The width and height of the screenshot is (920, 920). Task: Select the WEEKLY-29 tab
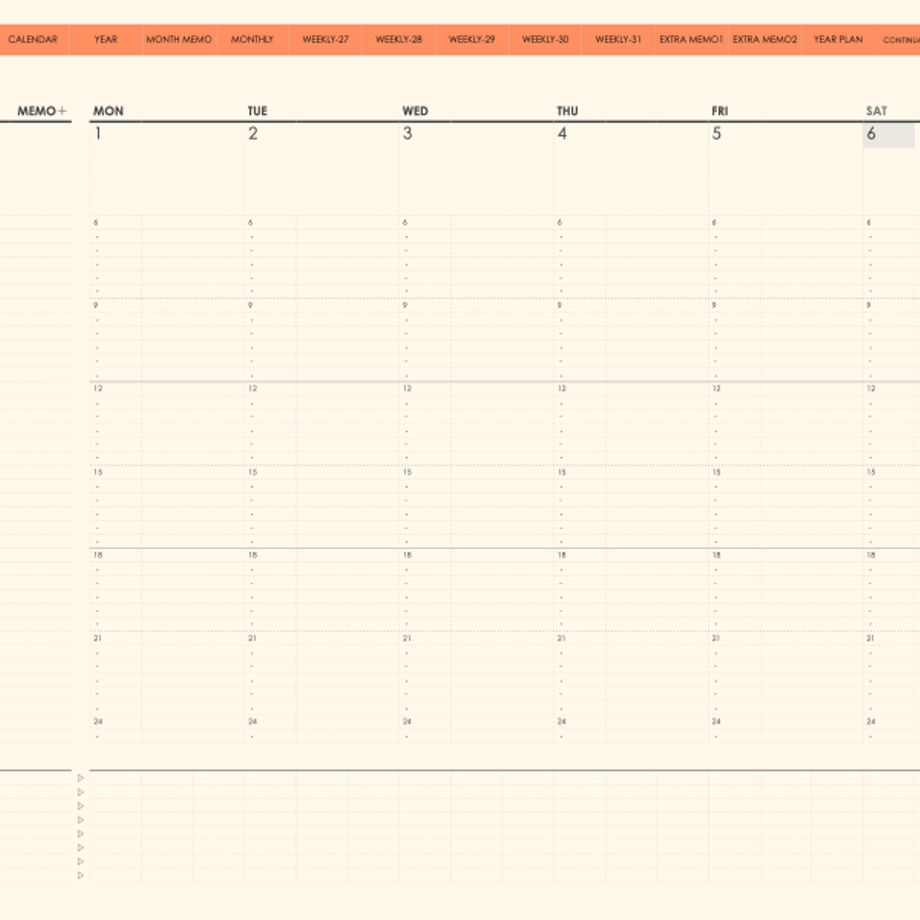[x=472, y=39]
